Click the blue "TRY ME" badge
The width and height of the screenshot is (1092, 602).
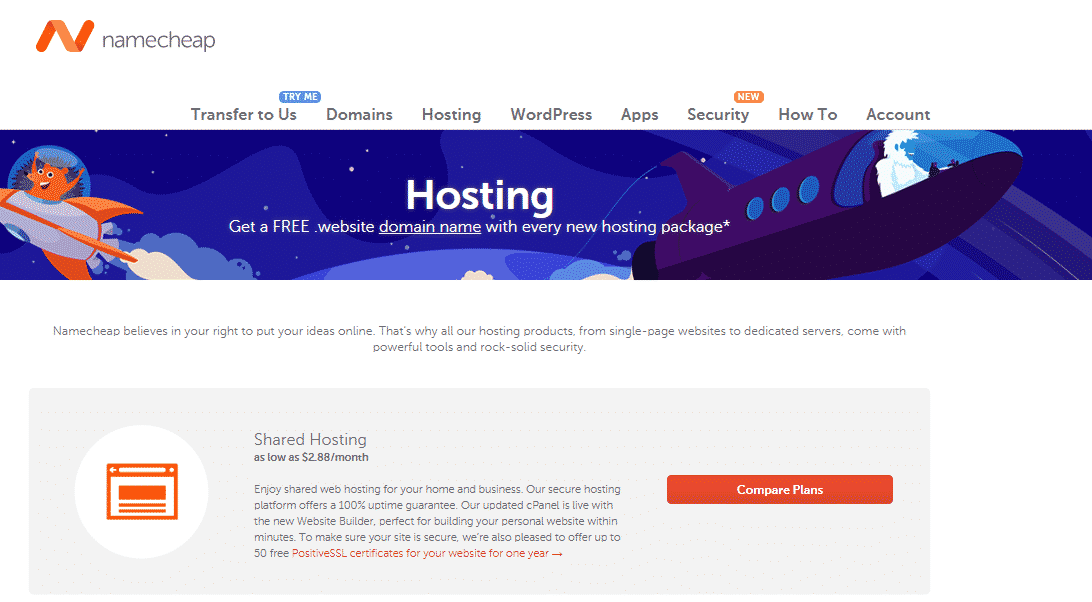(x=300, y=96)
